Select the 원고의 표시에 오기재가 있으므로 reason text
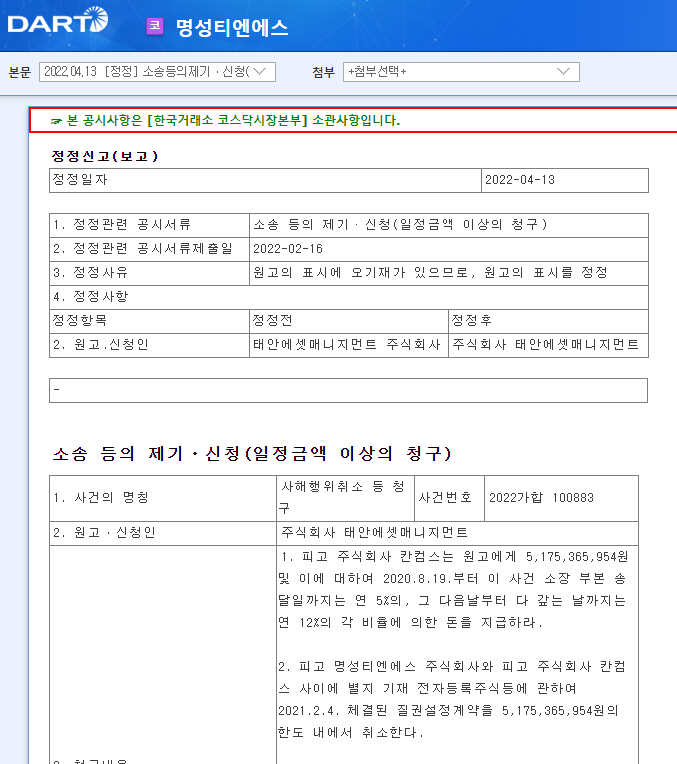 [x=430, y=272]
